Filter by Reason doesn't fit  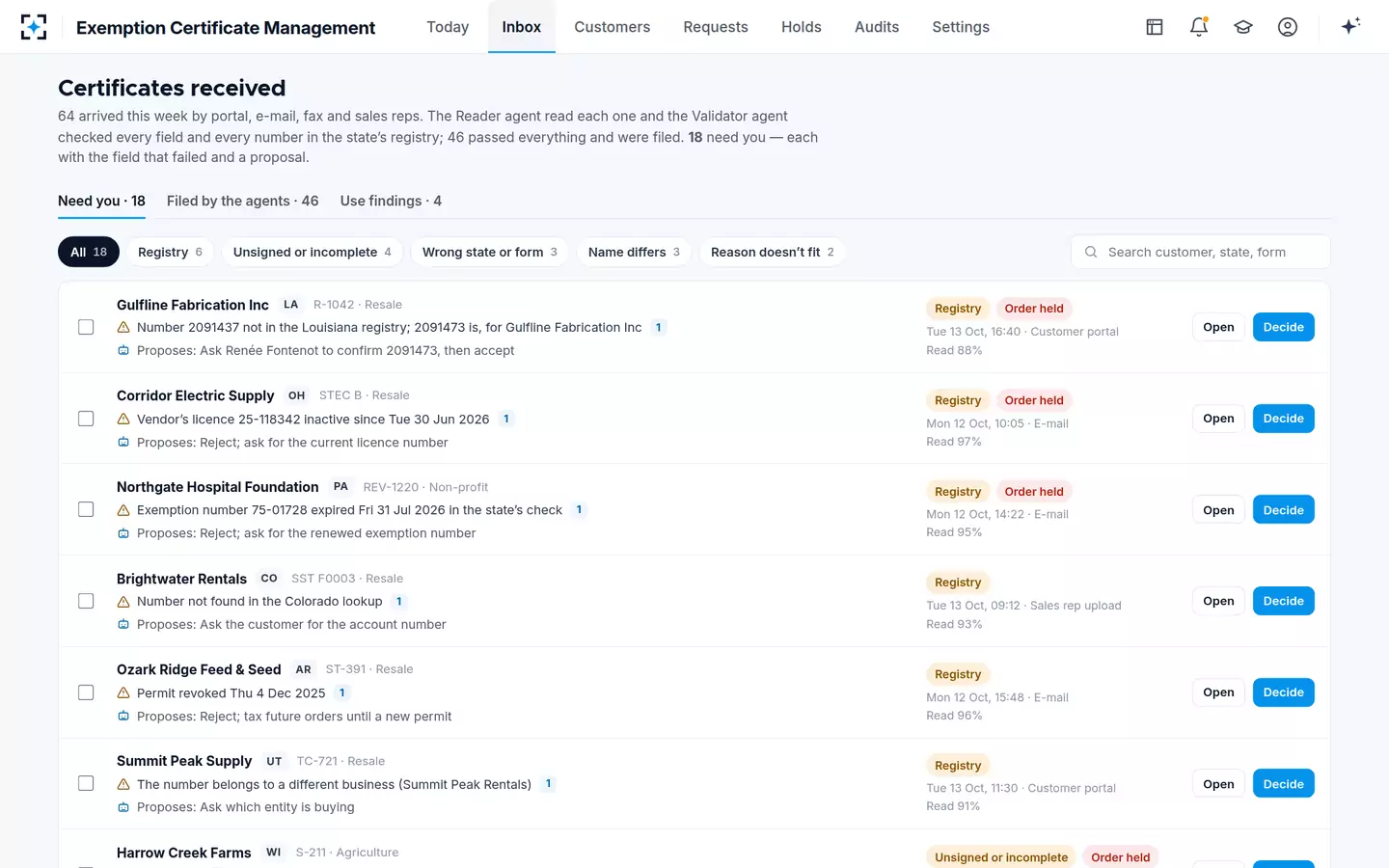[x=773, y=252]
